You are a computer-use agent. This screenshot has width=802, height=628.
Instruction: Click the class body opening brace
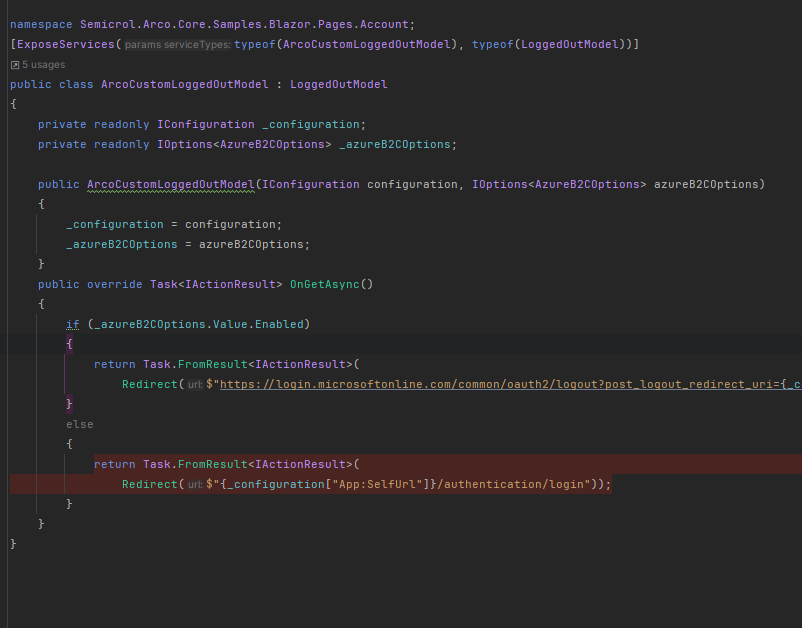pyautogui.click(x=14, y=104)
